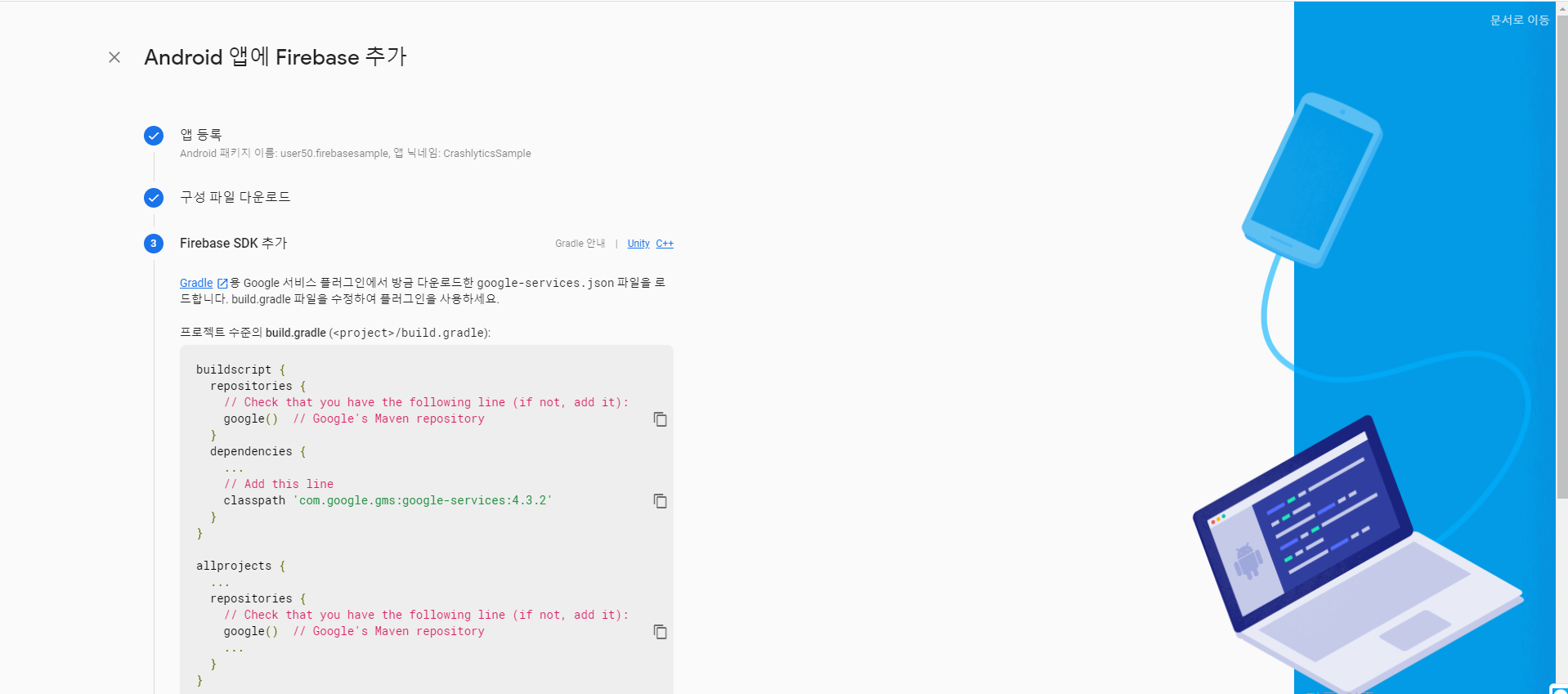The width and height of the screenshot is (1568, 694).
Task: Switch to C++ SDK instructions
Action: pyautogui.click(x=665, y=244)
